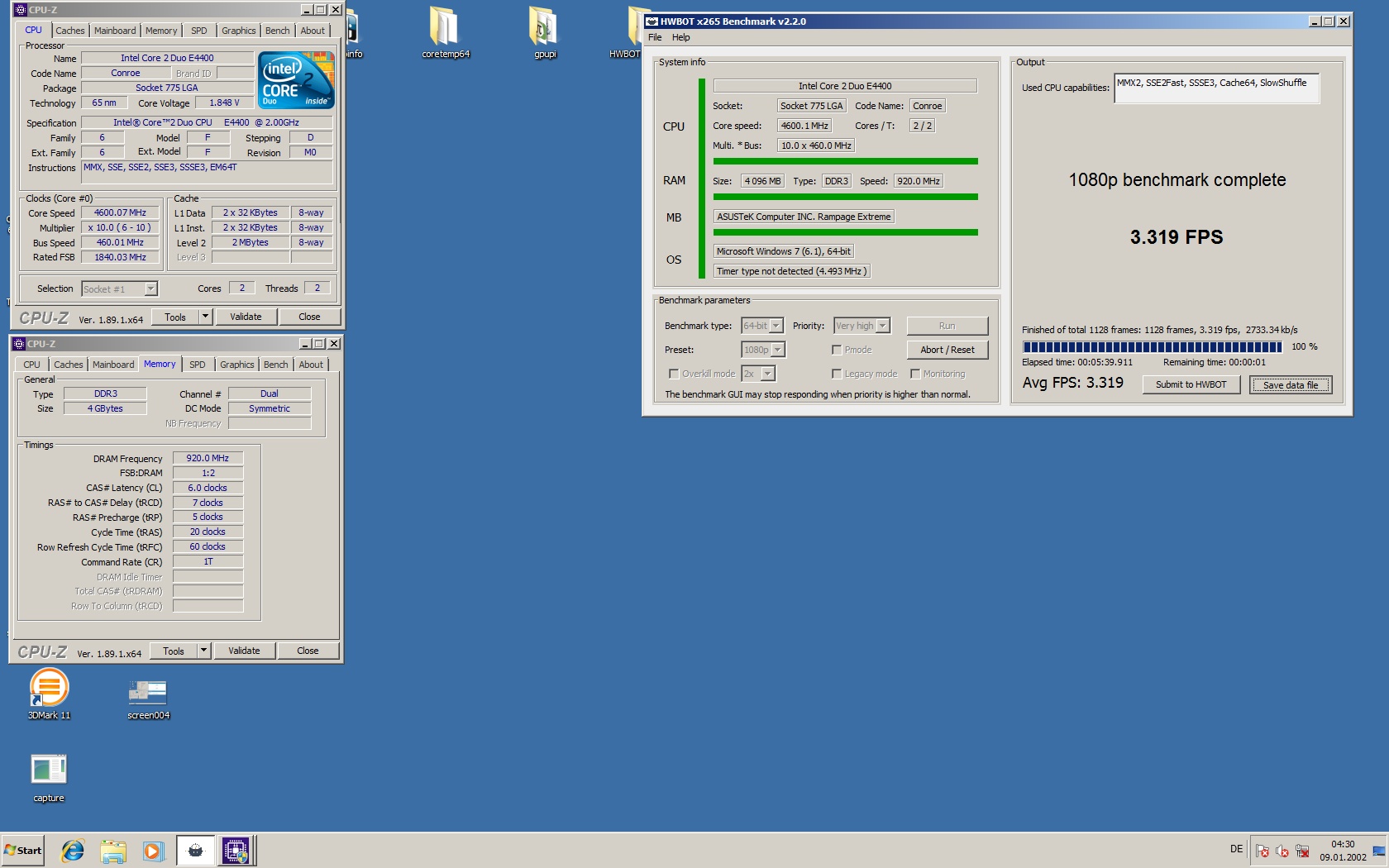Click the Elapsed time 00:05:39.911 text
The width and height of the screenshot is (1389, 868).
tap(1077, 362)
